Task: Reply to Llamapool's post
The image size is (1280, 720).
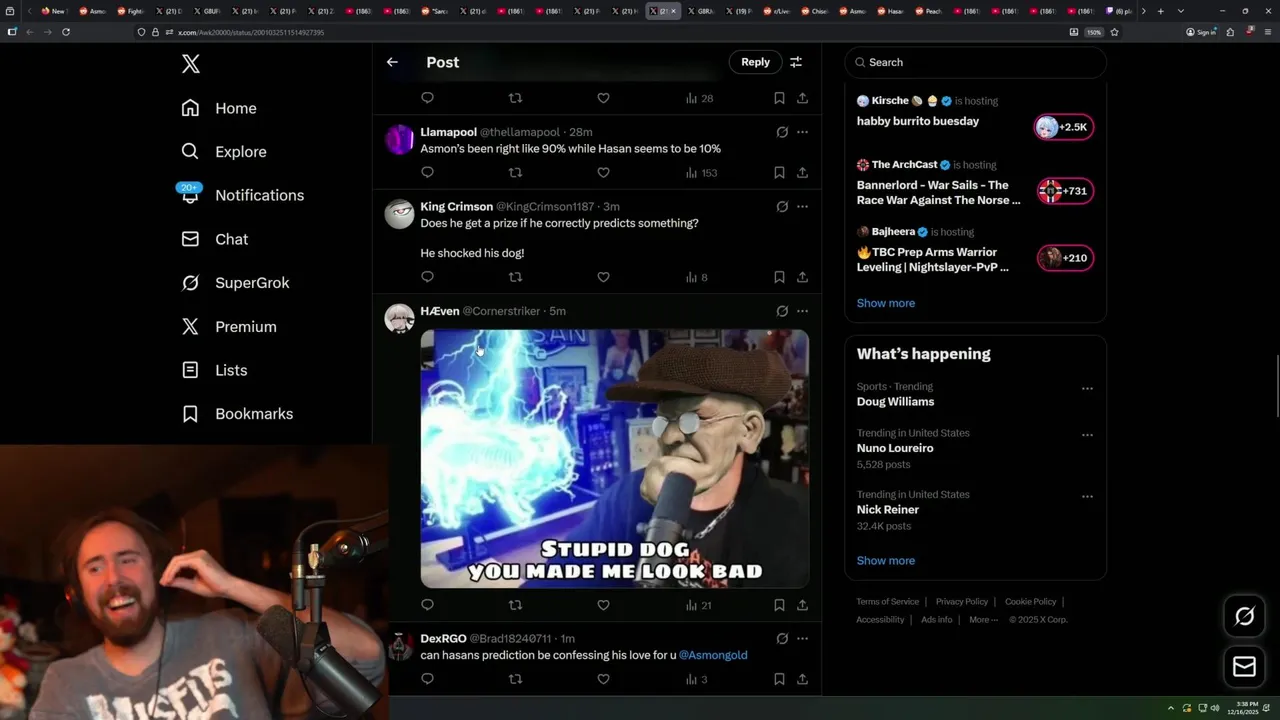Action: [427, 172]
